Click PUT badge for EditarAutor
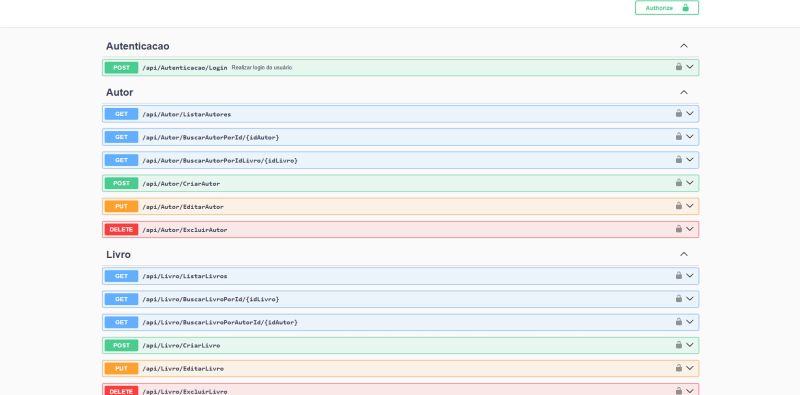 coord(121,206)
